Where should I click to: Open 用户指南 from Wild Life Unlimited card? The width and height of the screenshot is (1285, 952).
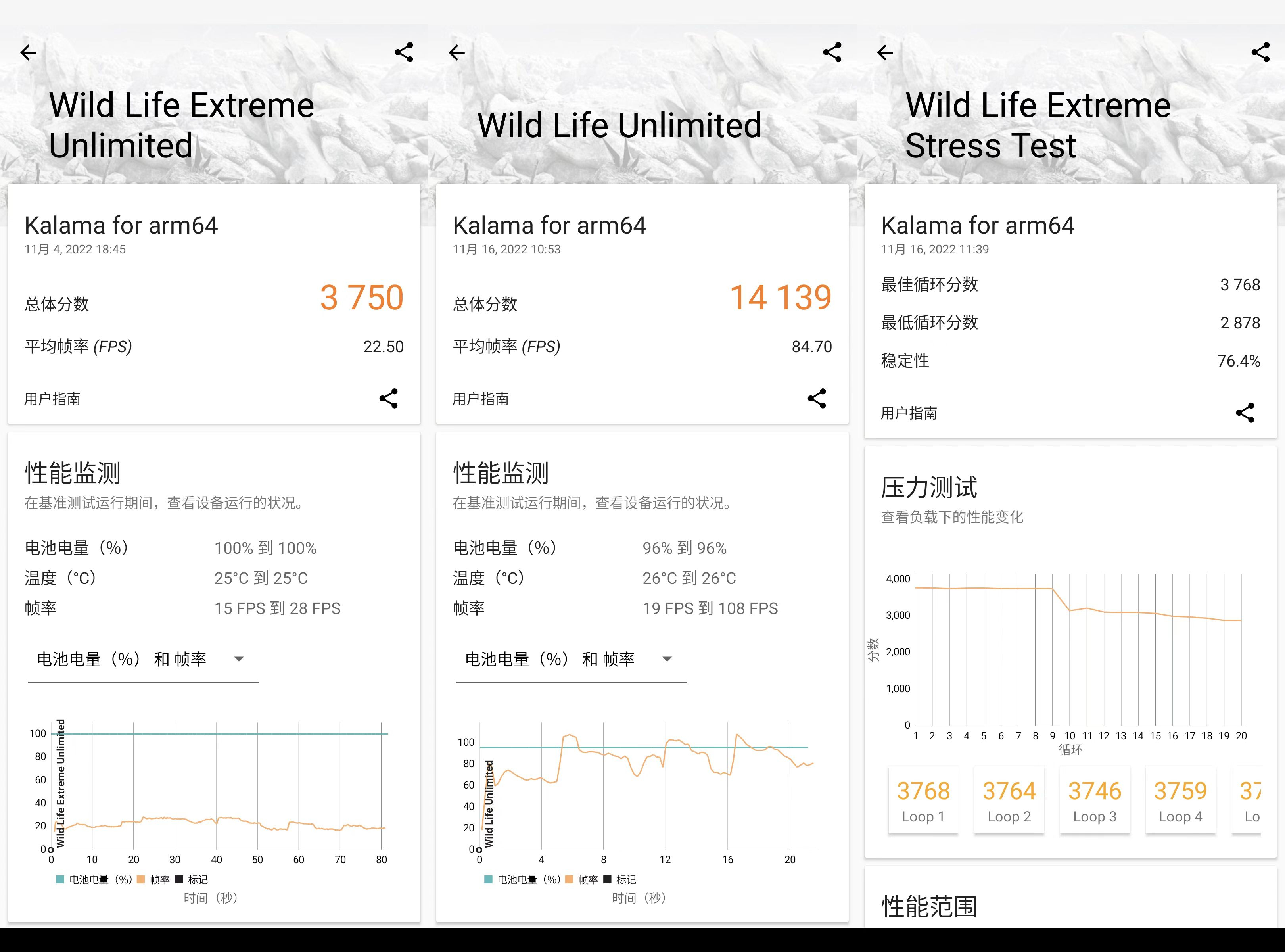(x=481, y=398)
